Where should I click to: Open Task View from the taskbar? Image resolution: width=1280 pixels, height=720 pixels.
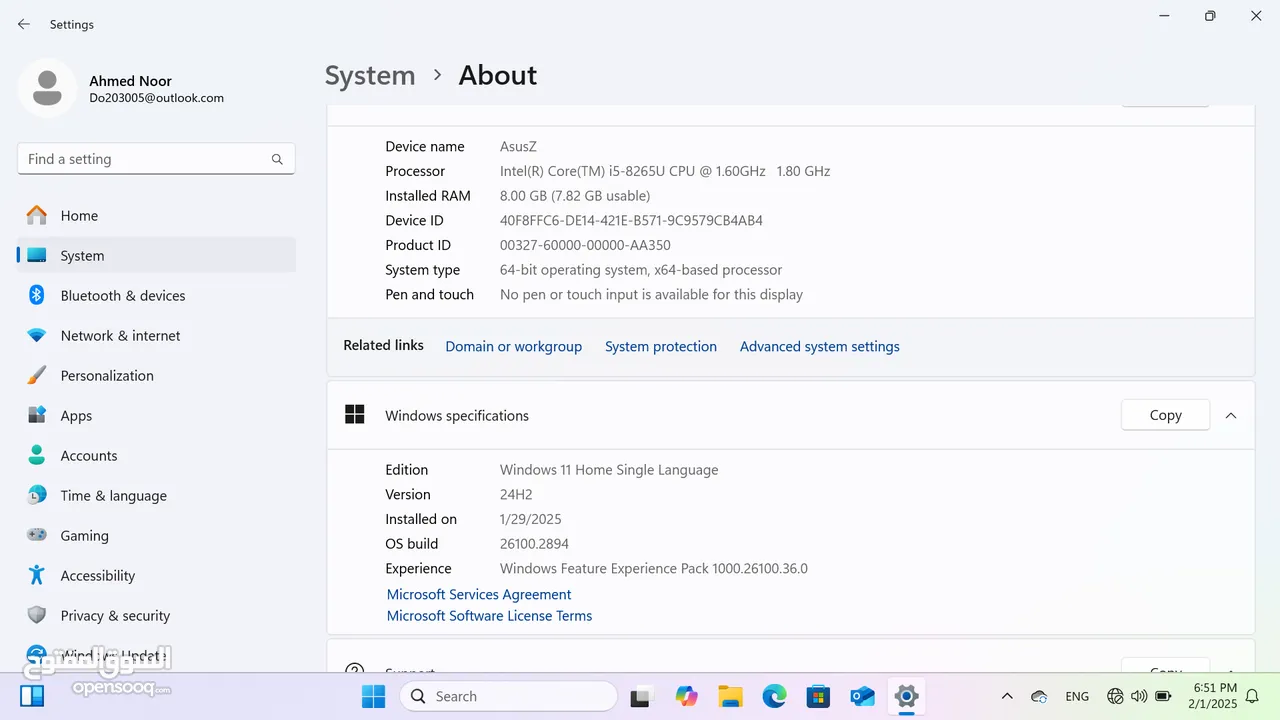coord(642,696)
